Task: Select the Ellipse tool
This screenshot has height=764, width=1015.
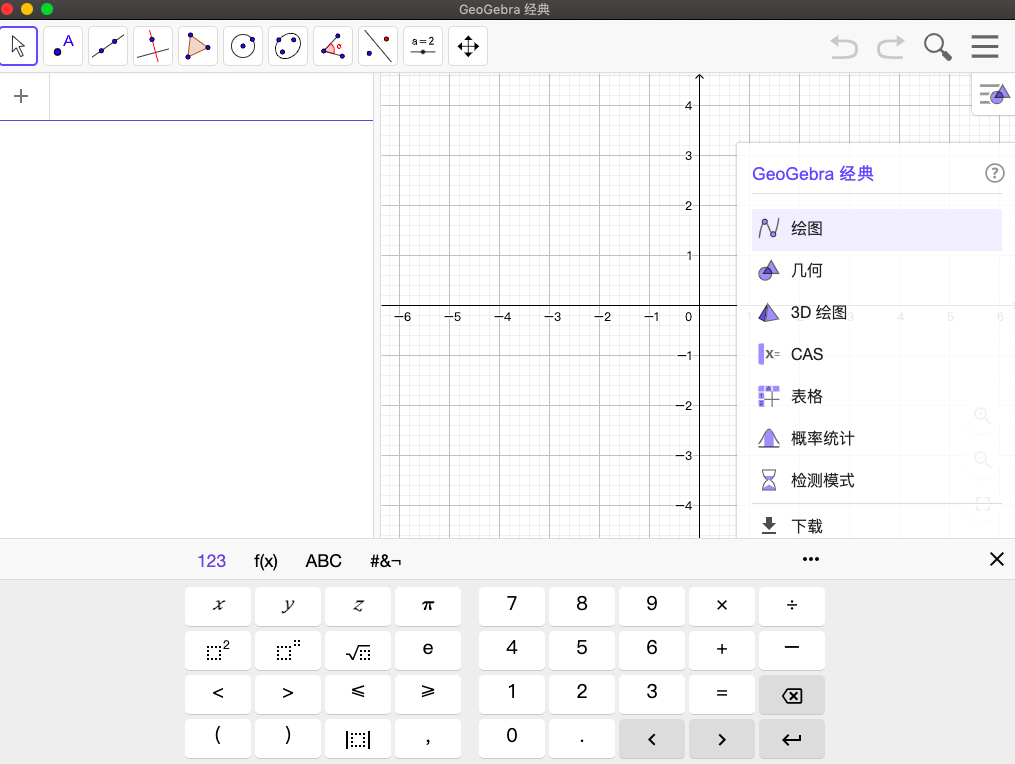Action: point(287,46)
